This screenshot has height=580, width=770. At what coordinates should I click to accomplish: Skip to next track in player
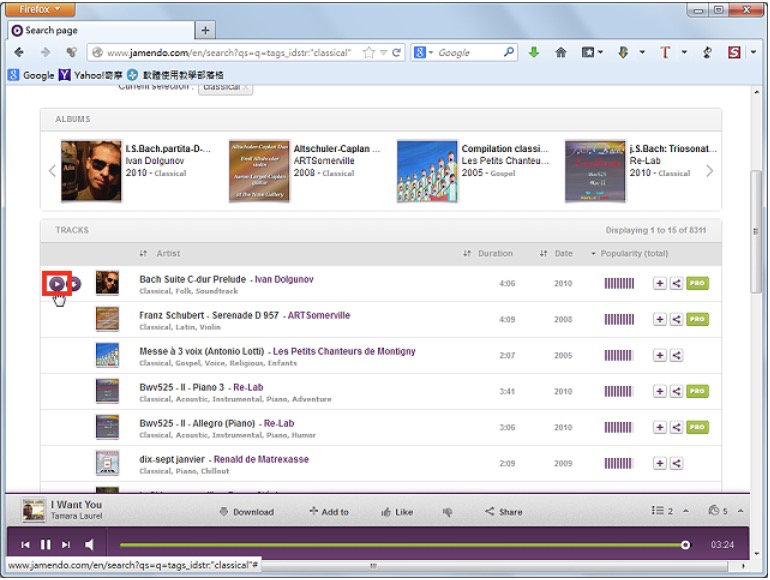coord(66,545)
